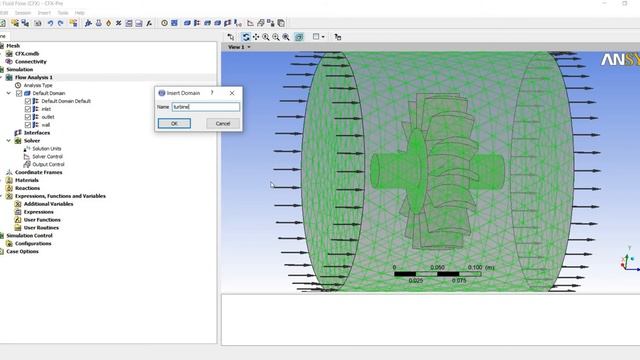Viewport: 640px width, 360px height.
Task: Click the flask Material toolbar icon
Action: (98, 23)
